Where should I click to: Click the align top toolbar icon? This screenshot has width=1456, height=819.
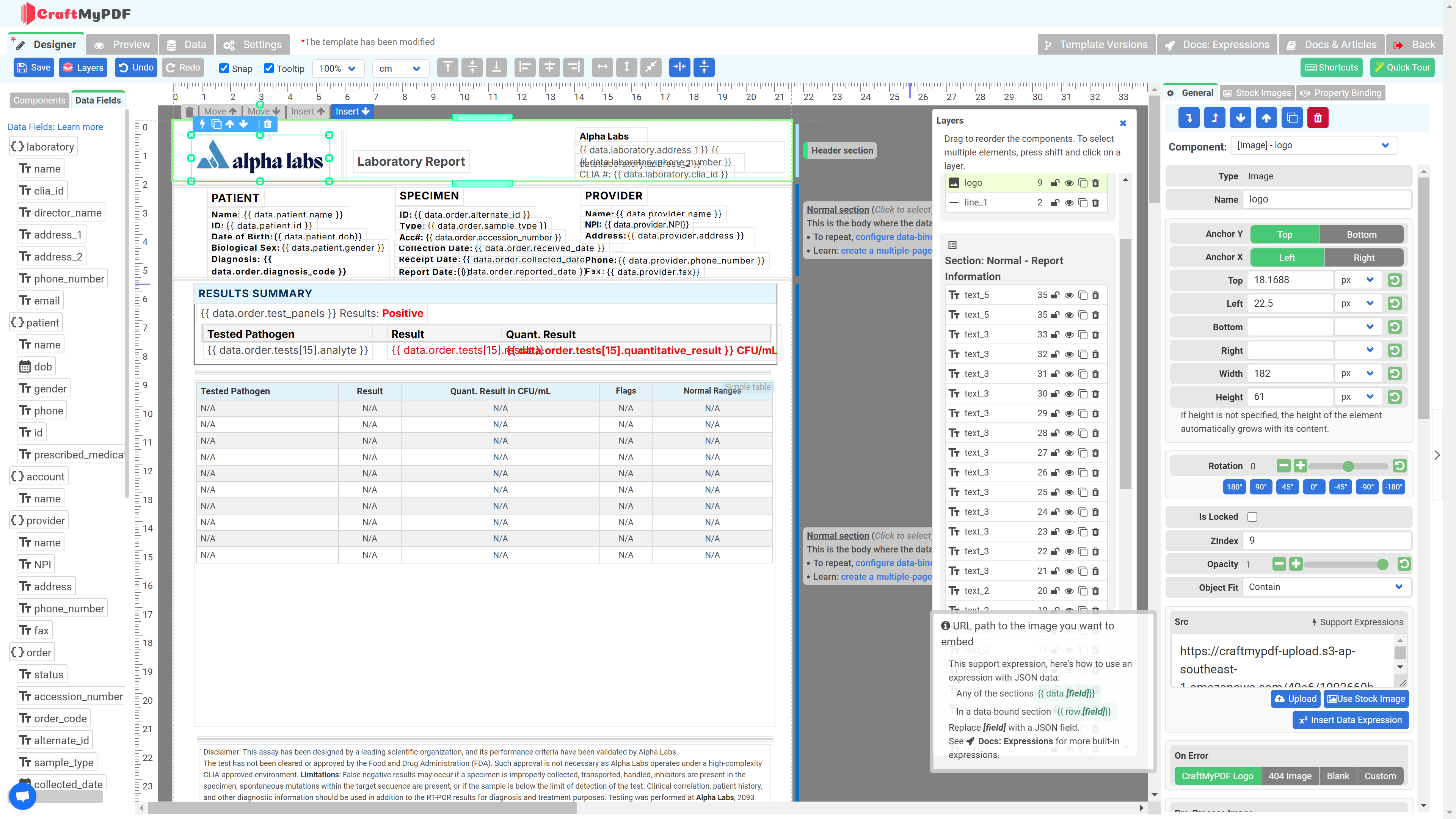(x=447, y=67)
